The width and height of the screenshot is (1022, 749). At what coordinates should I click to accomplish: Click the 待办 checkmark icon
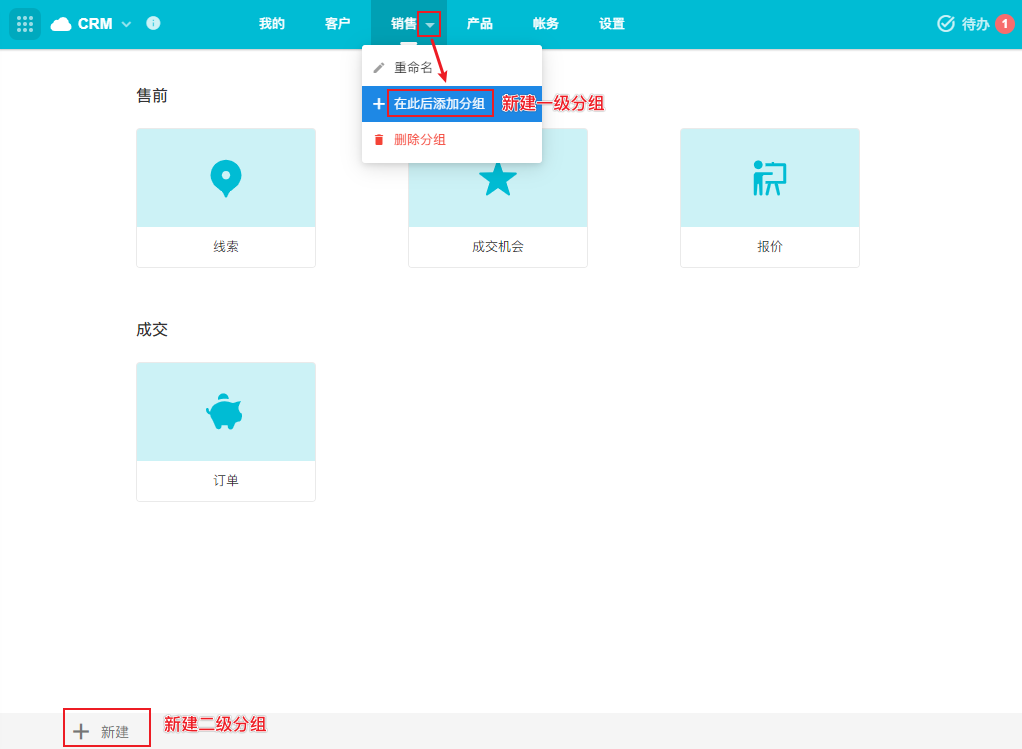(945, 24)
